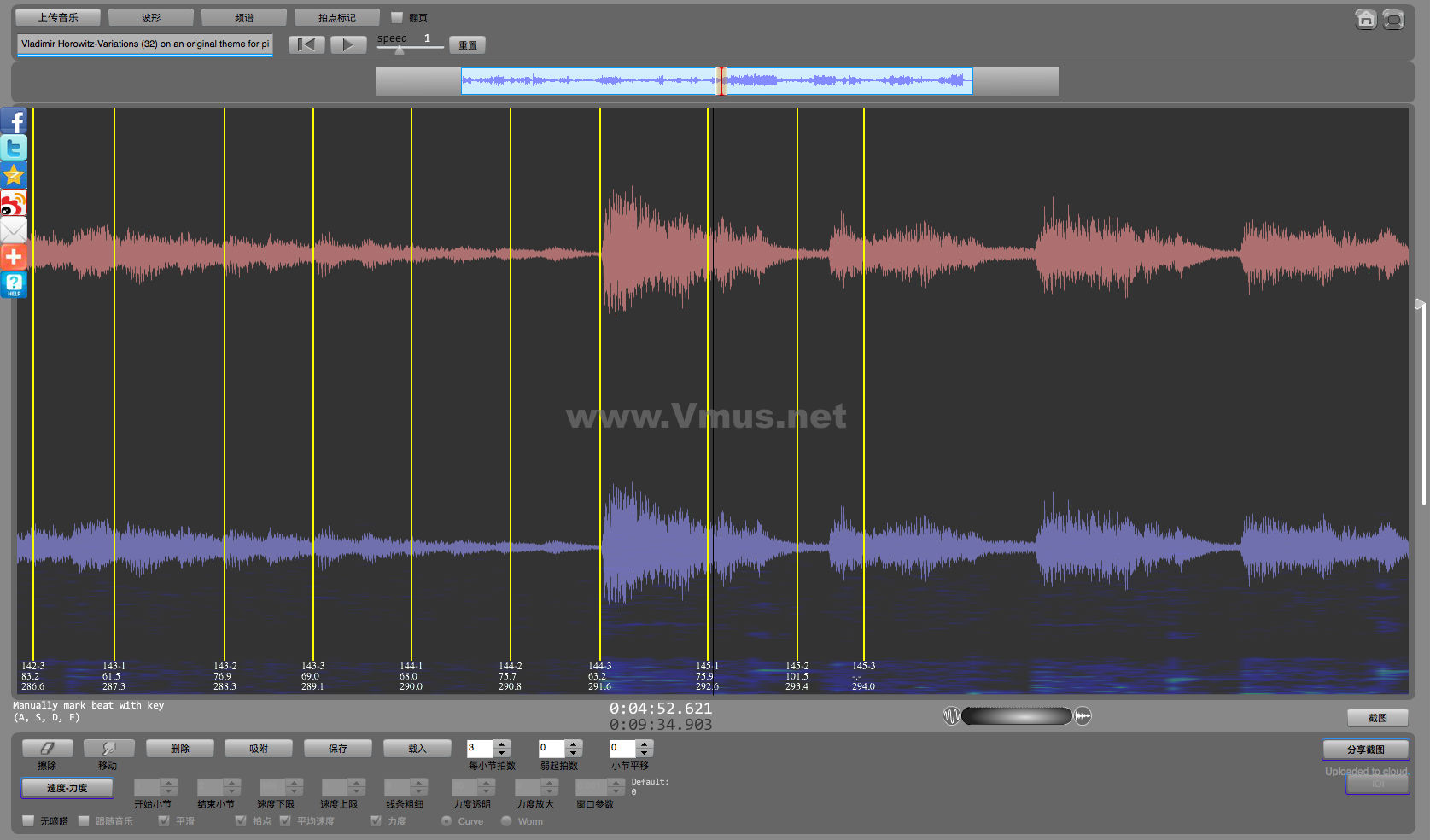This screenshot has height=840, width=1430.
Task: Select the move (移动) tool
Action: click(x=108, y=748)
